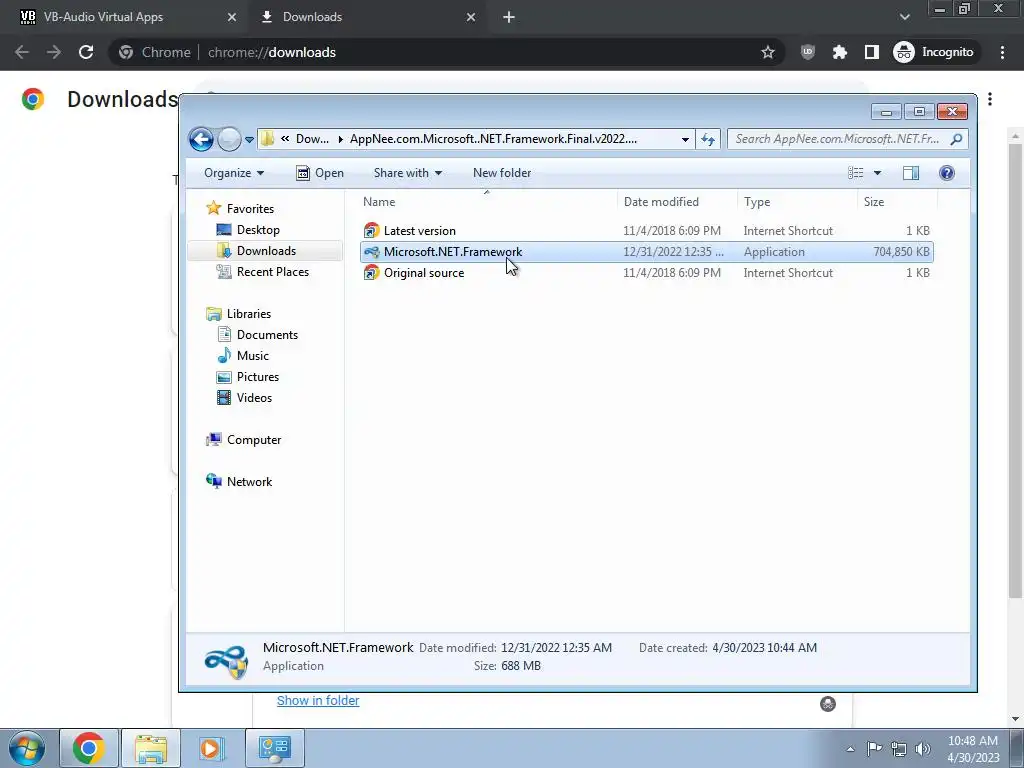The height and width of the screenshot is (768, 1024).
Task: Open the Music library
Action: coord(253,356)
